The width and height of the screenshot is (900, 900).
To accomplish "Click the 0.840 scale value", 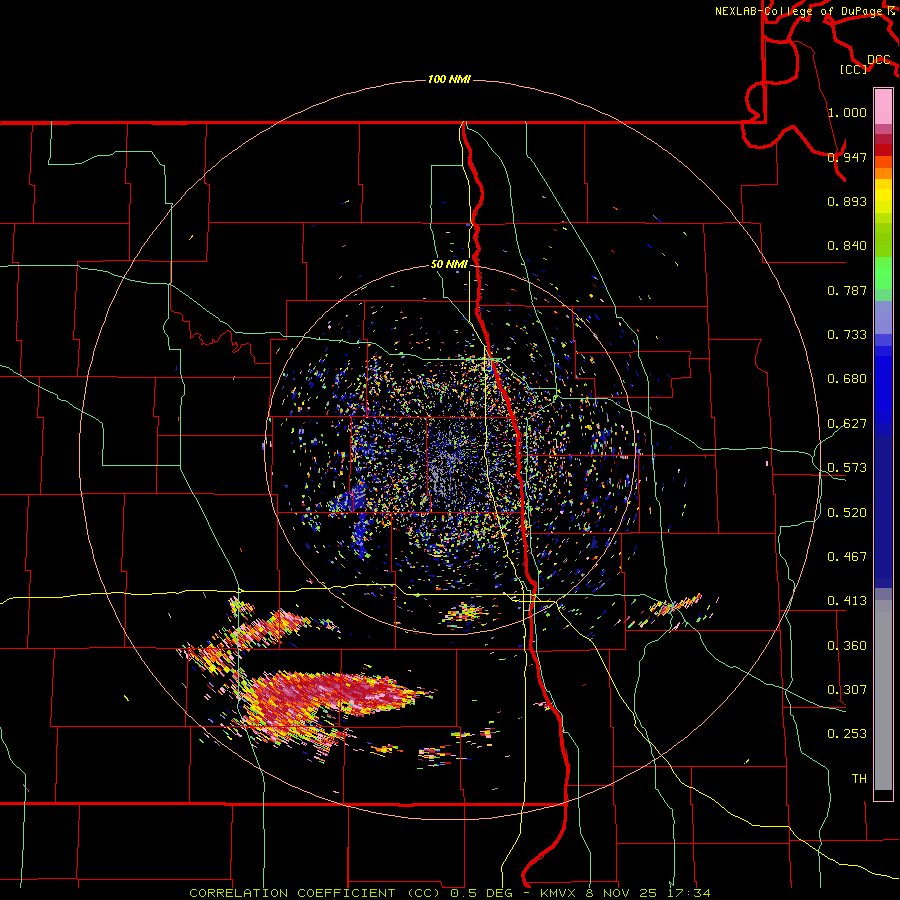I will tap(847, 246).
